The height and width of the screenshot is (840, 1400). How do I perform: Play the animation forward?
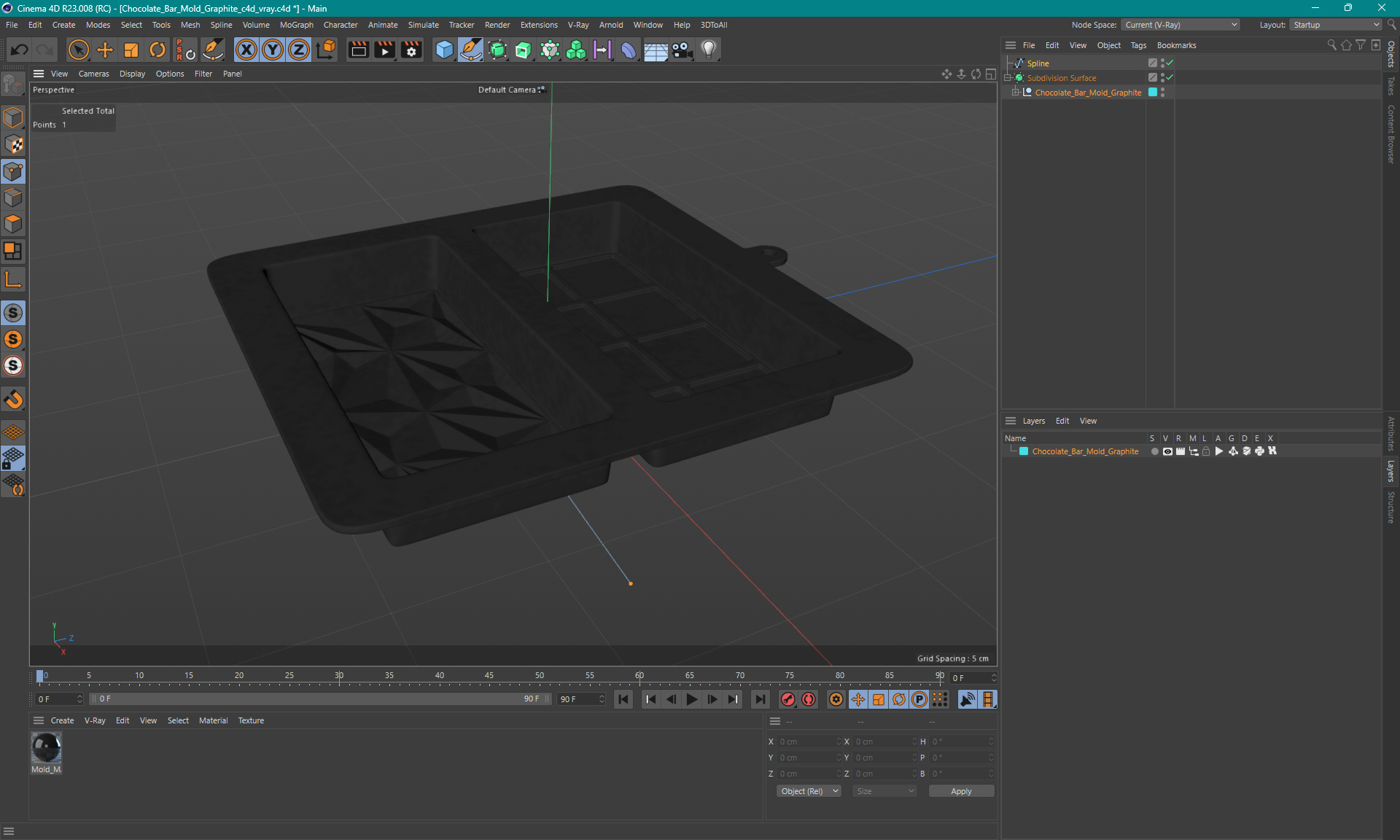(x=692, y=699)
